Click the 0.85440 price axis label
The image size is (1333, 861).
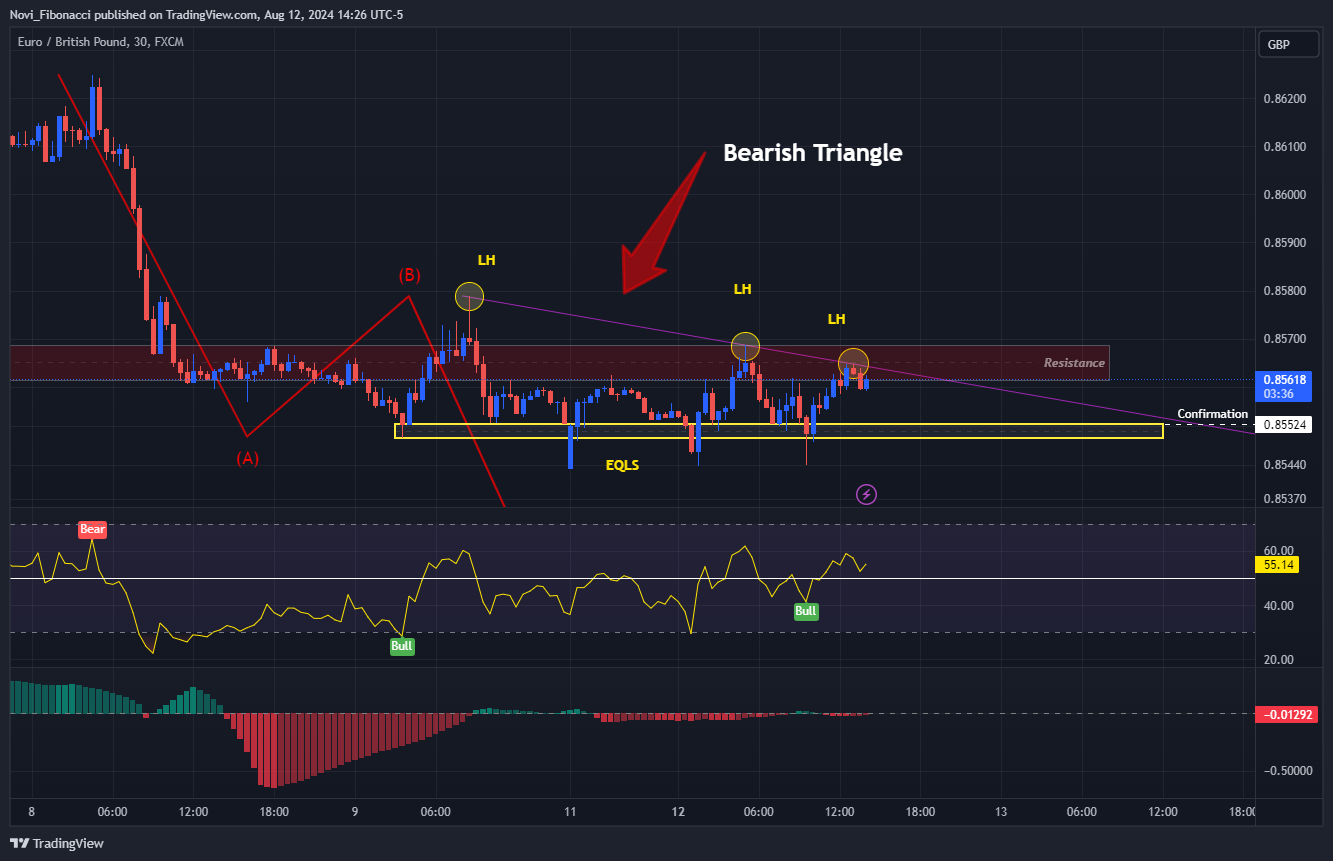point(1285,465)
